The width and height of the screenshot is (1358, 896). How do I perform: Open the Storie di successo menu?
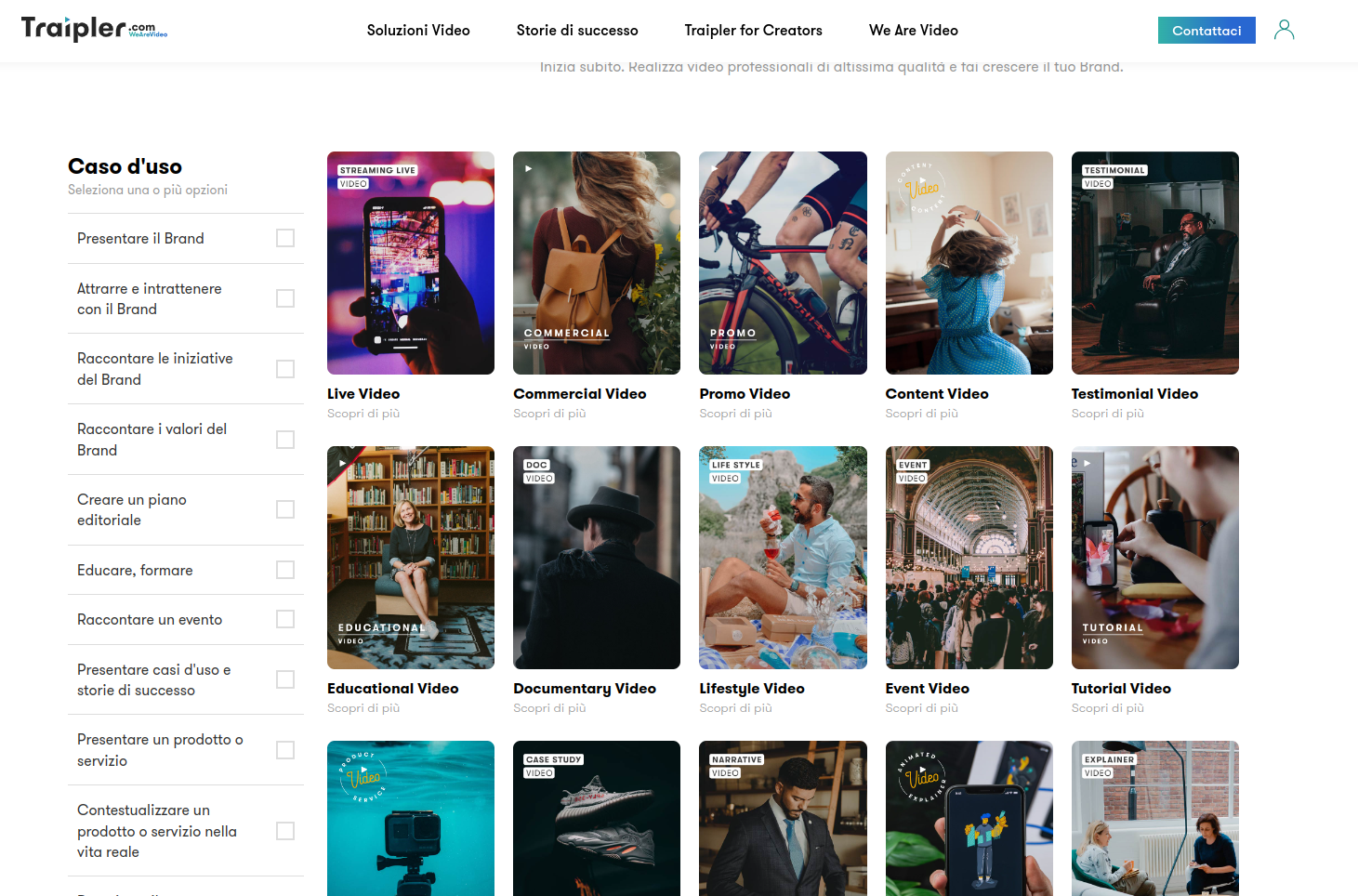(577, 31)
